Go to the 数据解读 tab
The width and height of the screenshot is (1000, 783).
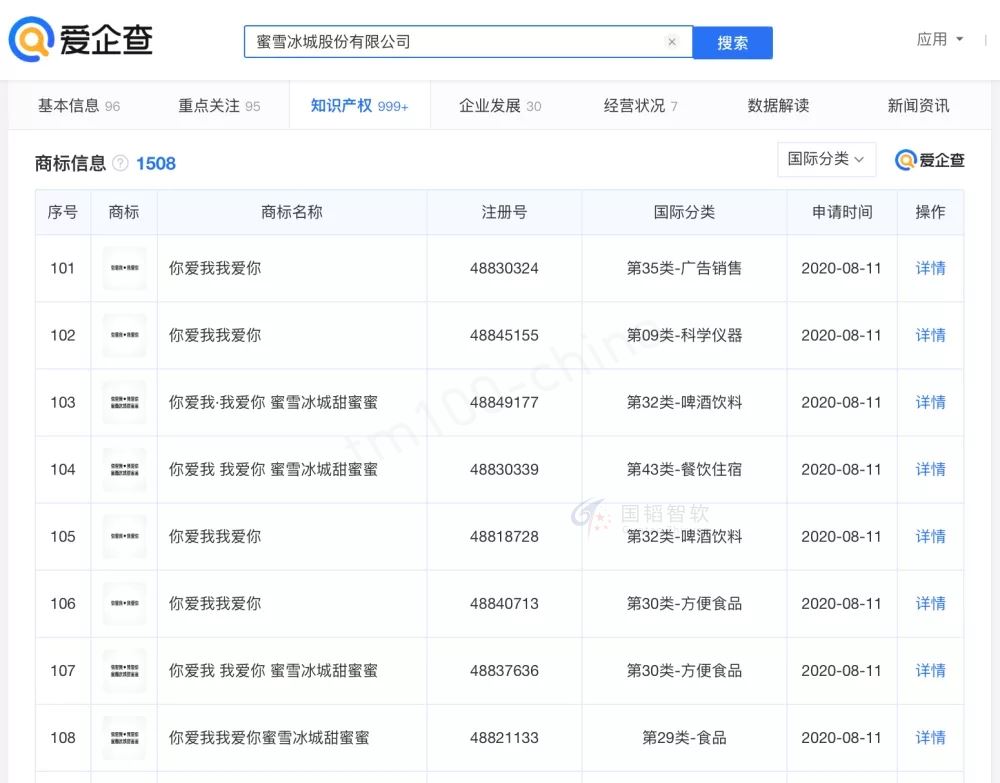click(x=779, y=106)
